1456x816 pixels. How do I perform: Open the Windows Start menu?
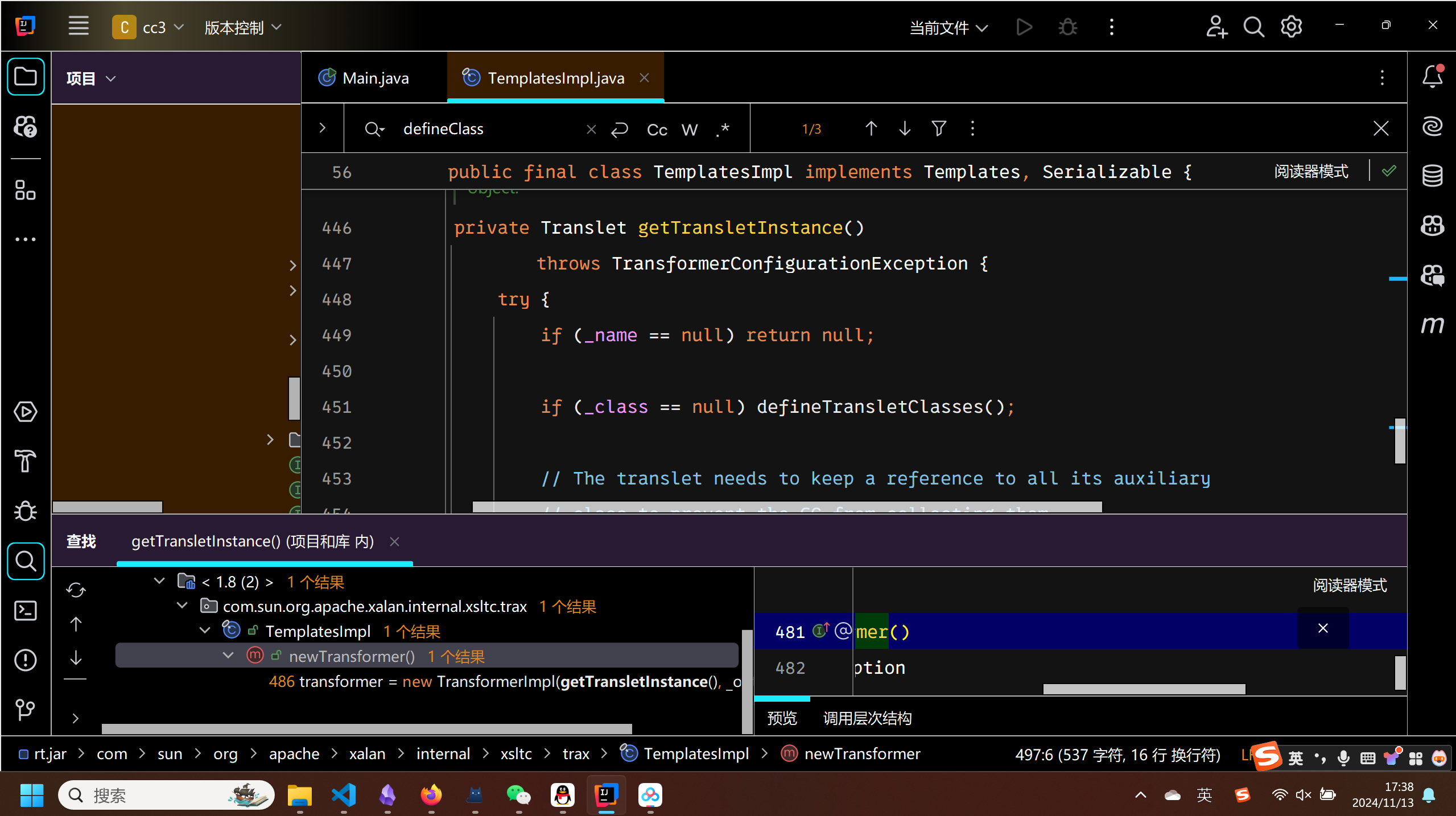tap(32, 794)
